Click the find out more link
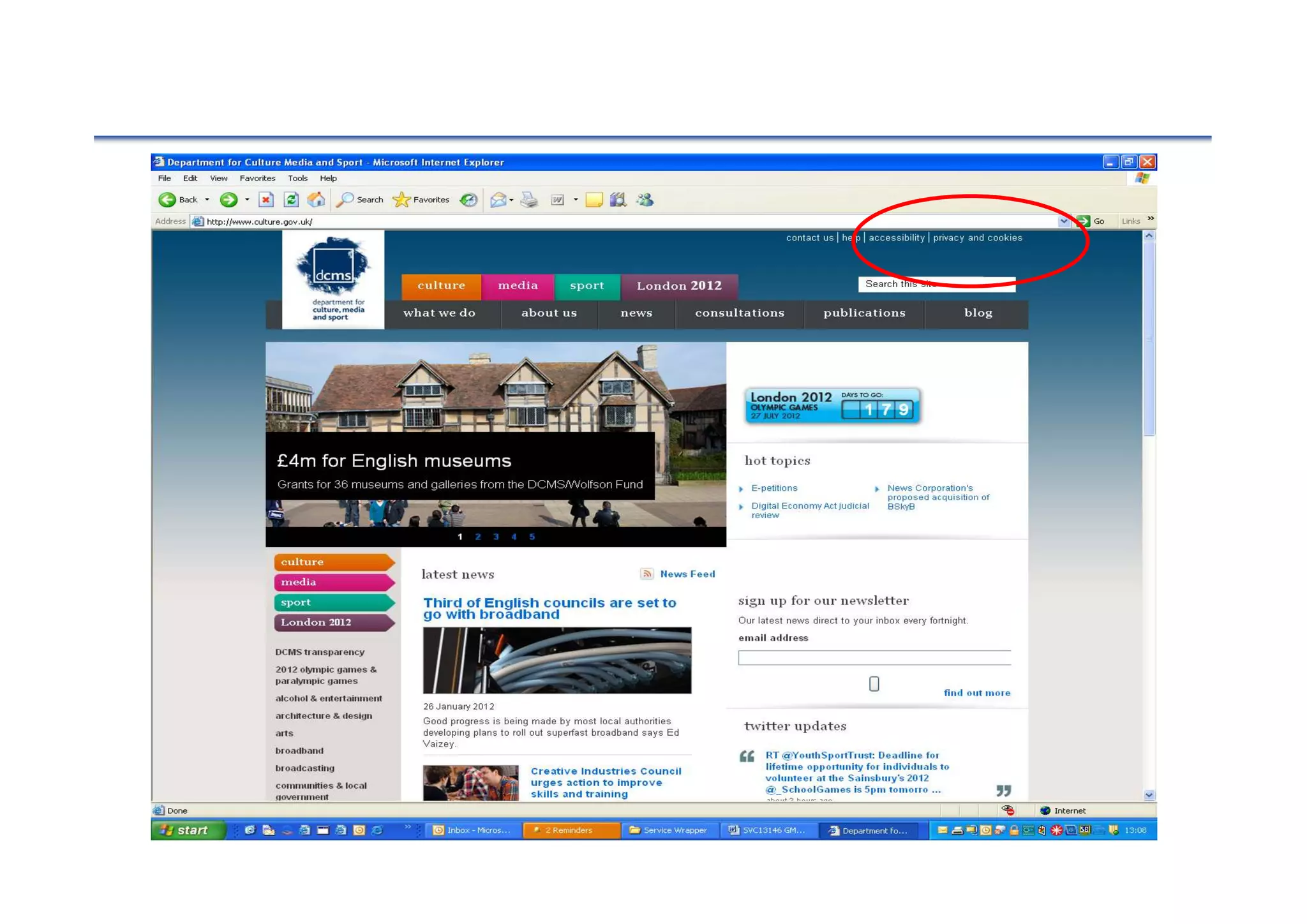 point(976,693)
